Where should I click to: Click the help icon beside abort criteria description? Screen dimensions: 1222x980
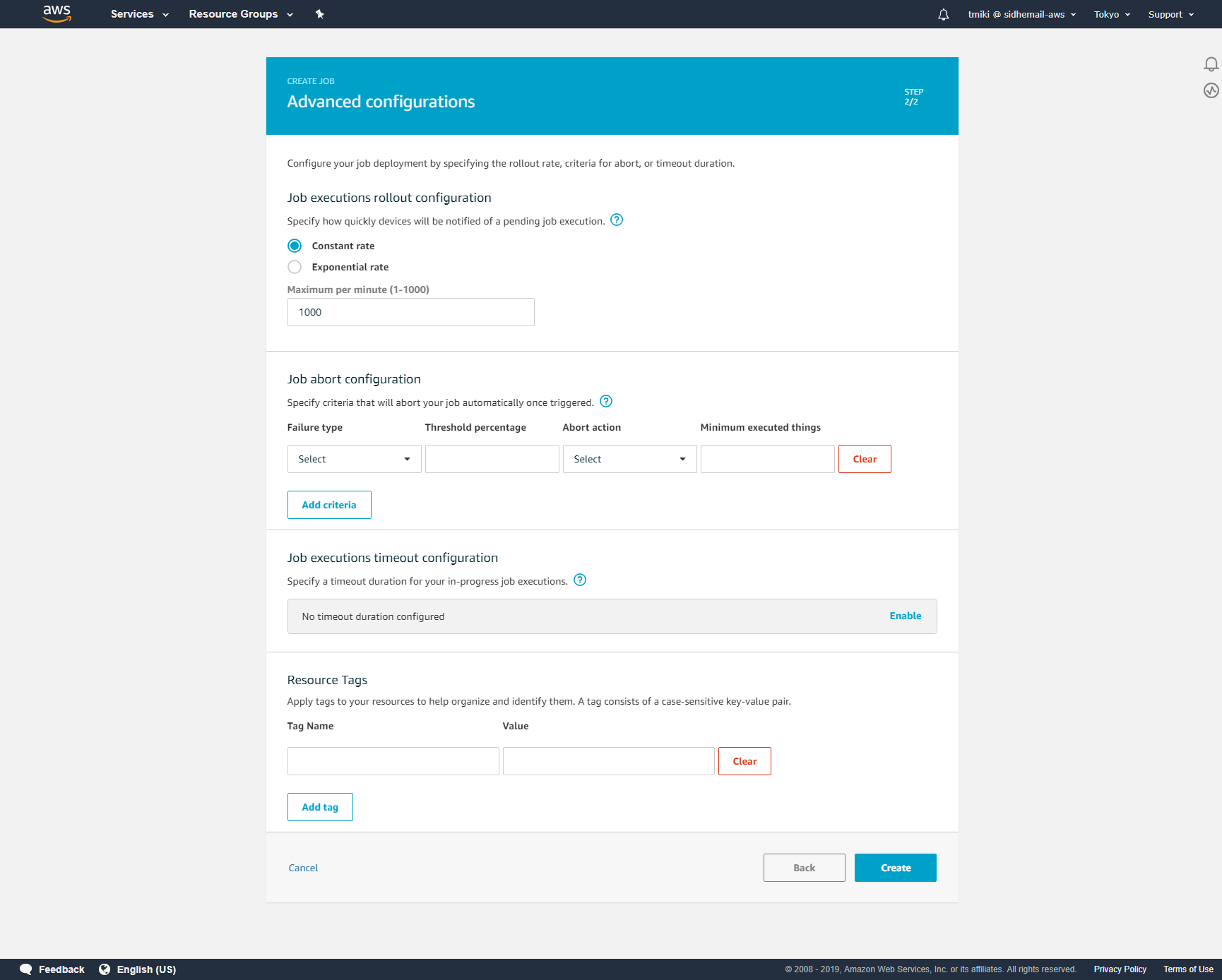tap(606, 401)
